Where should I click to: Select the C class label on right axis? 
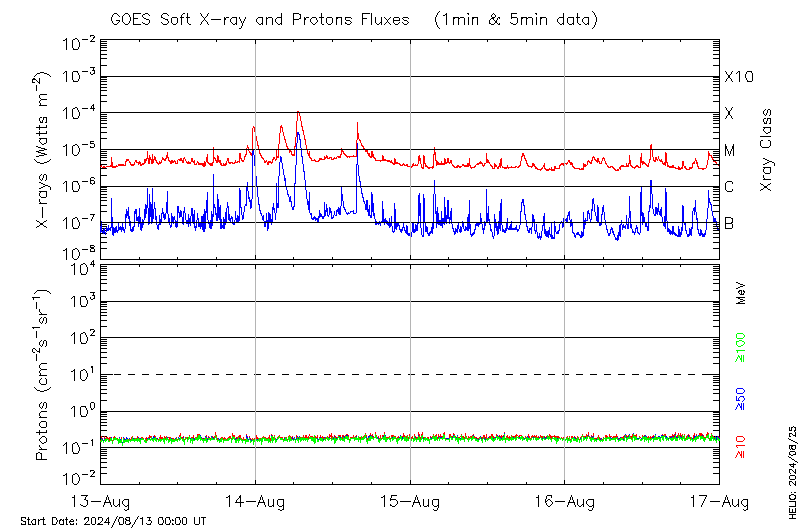730,187
